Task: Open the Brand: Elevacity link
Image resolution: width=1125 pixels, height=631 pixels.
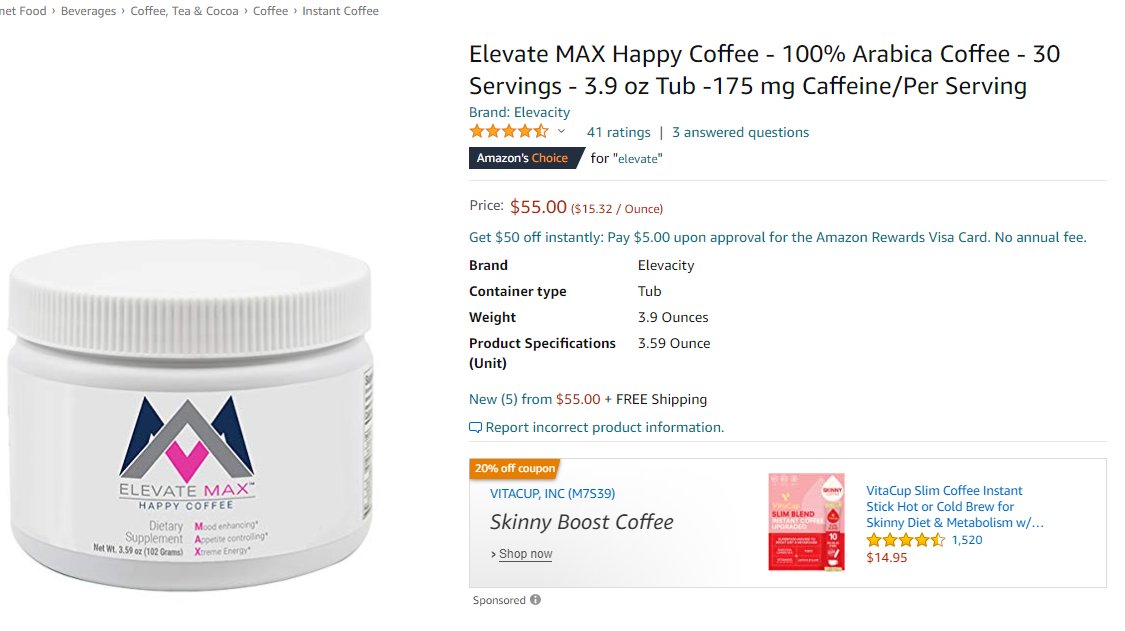Action: tap(519, 112)
